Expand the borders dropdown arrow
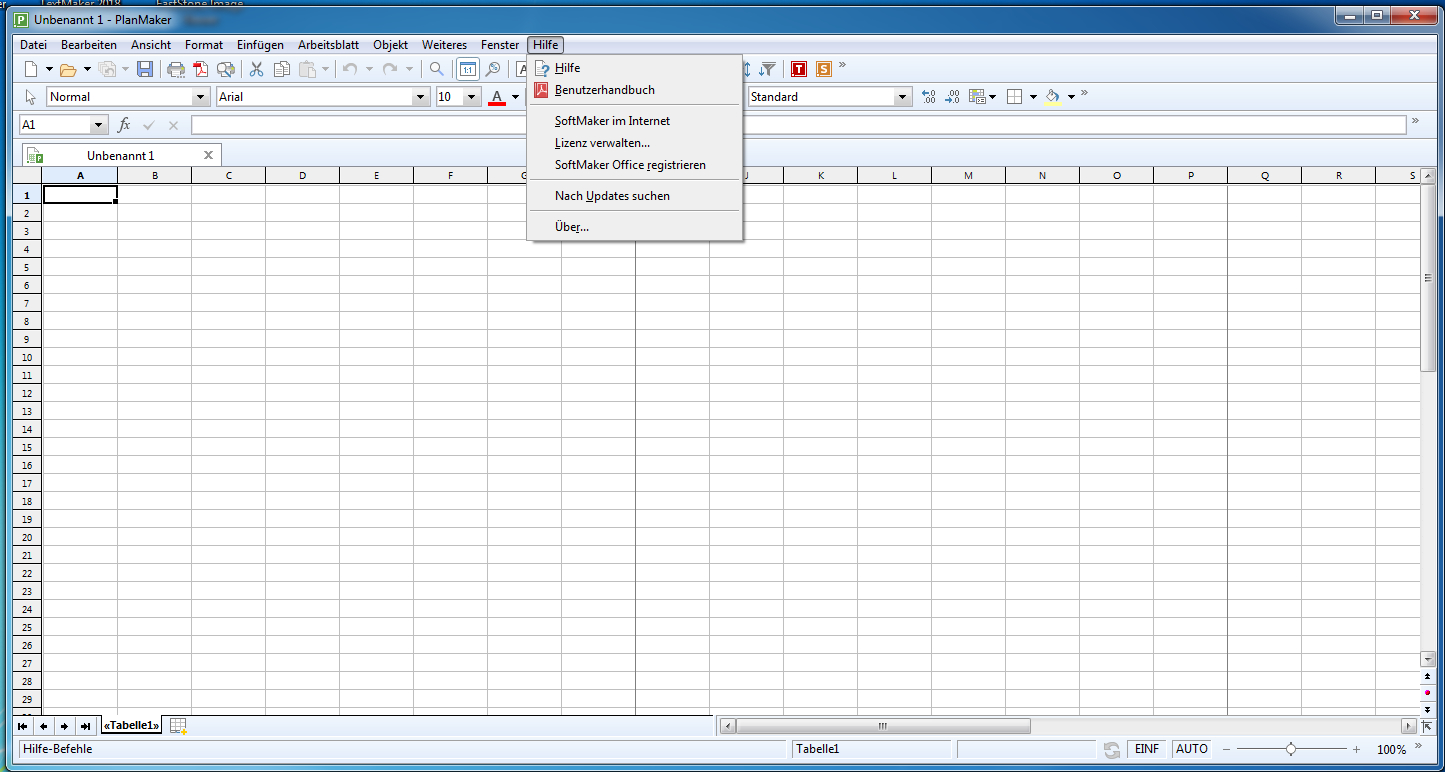 1033,97
